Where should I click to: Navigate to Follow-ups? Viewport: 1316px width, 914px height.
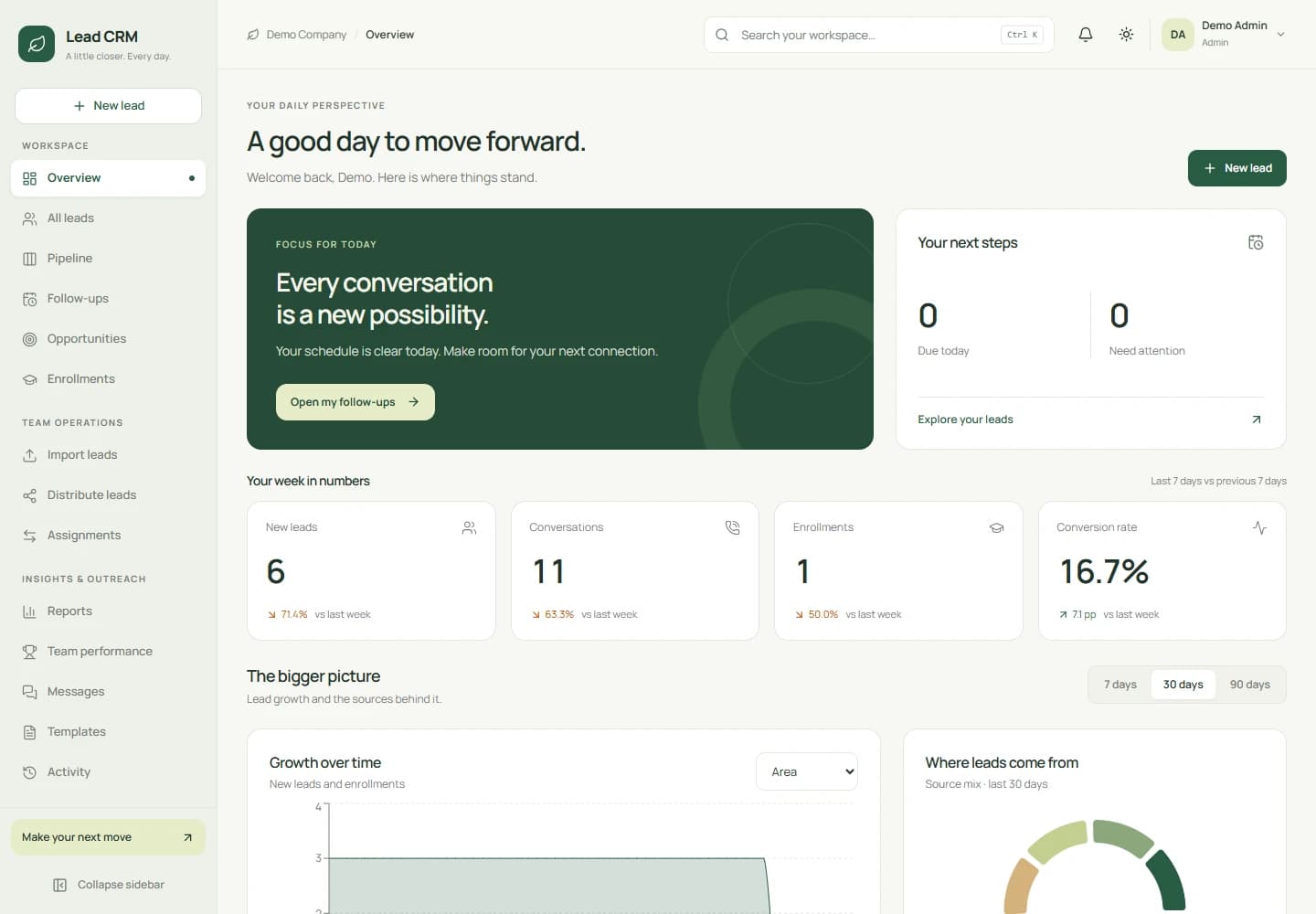pyautogui.click(x=108, y=299)
